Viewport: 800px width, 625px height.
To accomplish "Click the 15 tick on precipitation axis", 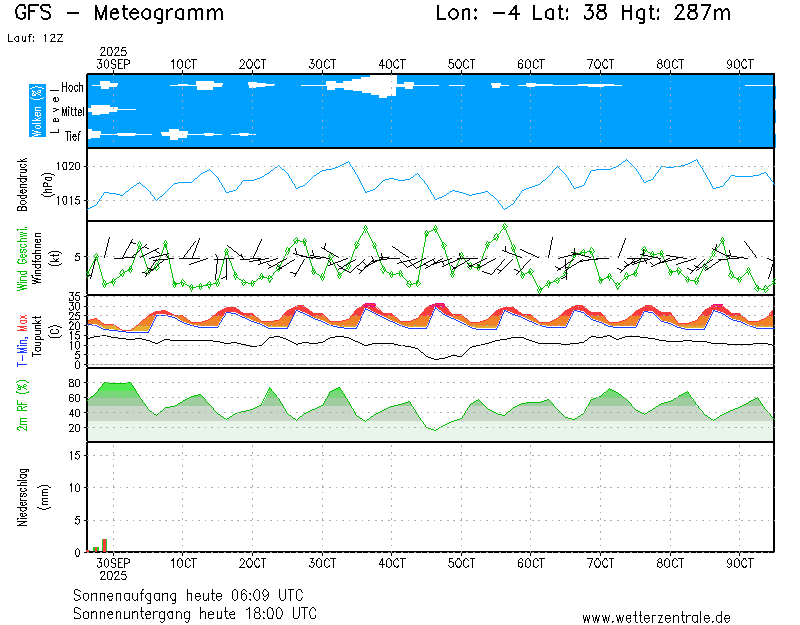I will pyautogui.click(x=74, y=455).
